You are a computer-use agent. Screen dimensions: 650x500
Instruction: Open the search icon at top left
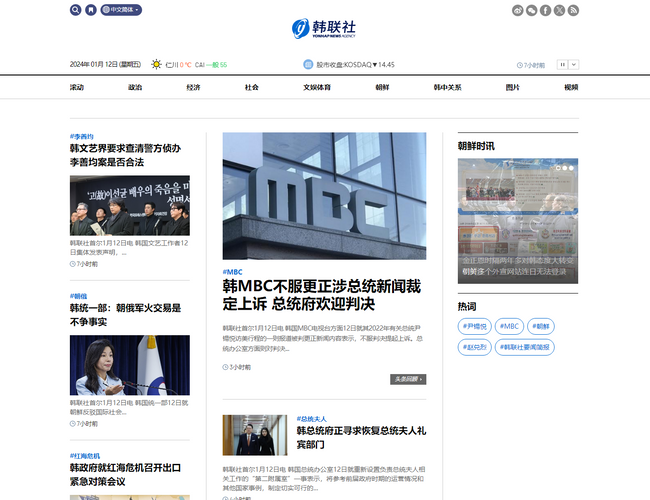click(x=76, y=10)
